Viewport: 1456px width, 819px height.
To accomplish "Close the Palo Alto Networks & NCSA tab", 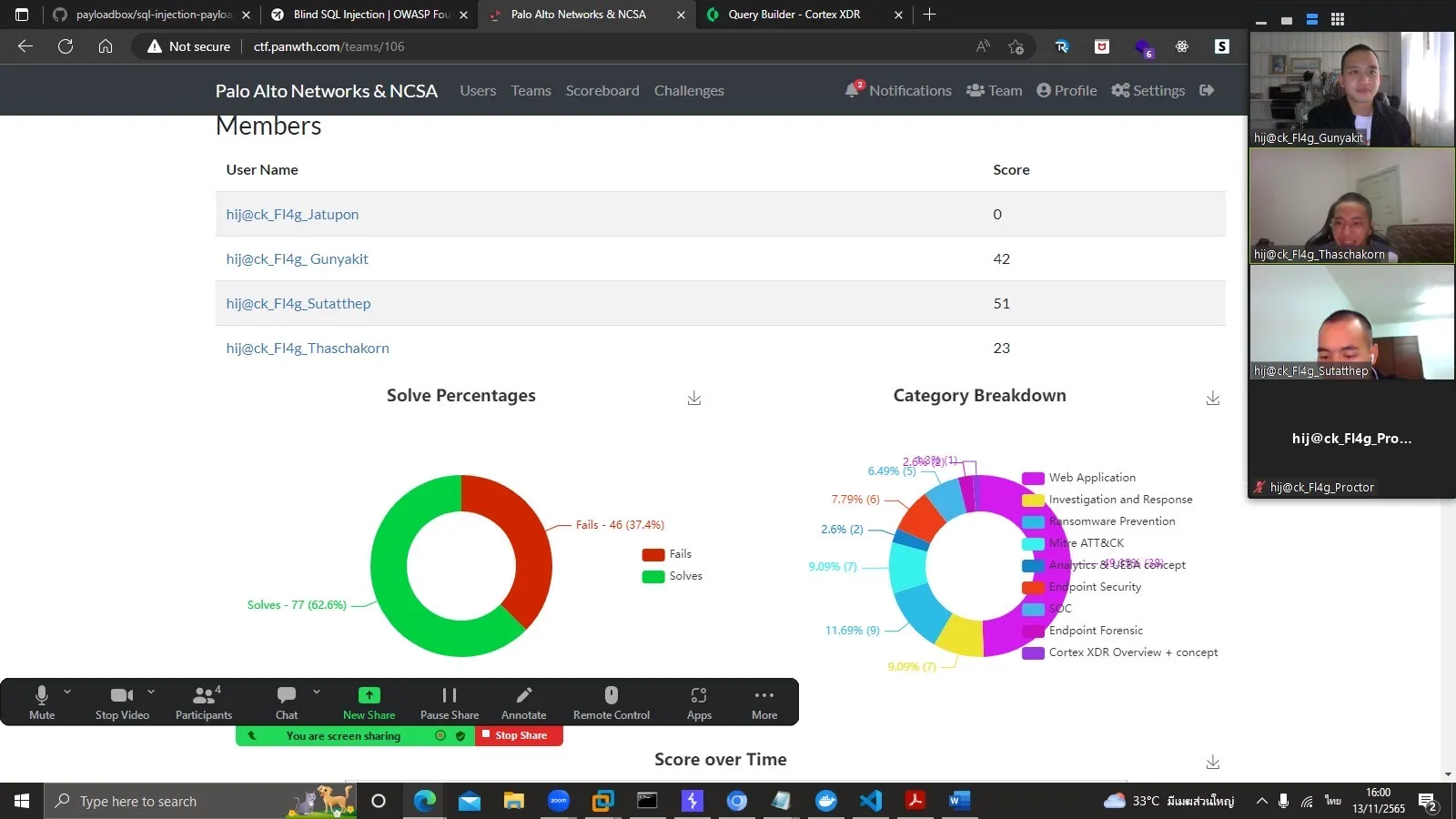I will [x=681, y=15].
